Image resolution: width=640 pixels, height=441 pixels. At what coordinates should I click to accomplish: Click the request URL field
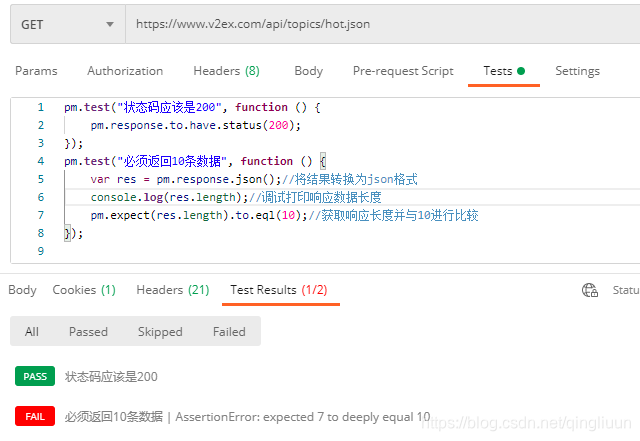[382, 24]
